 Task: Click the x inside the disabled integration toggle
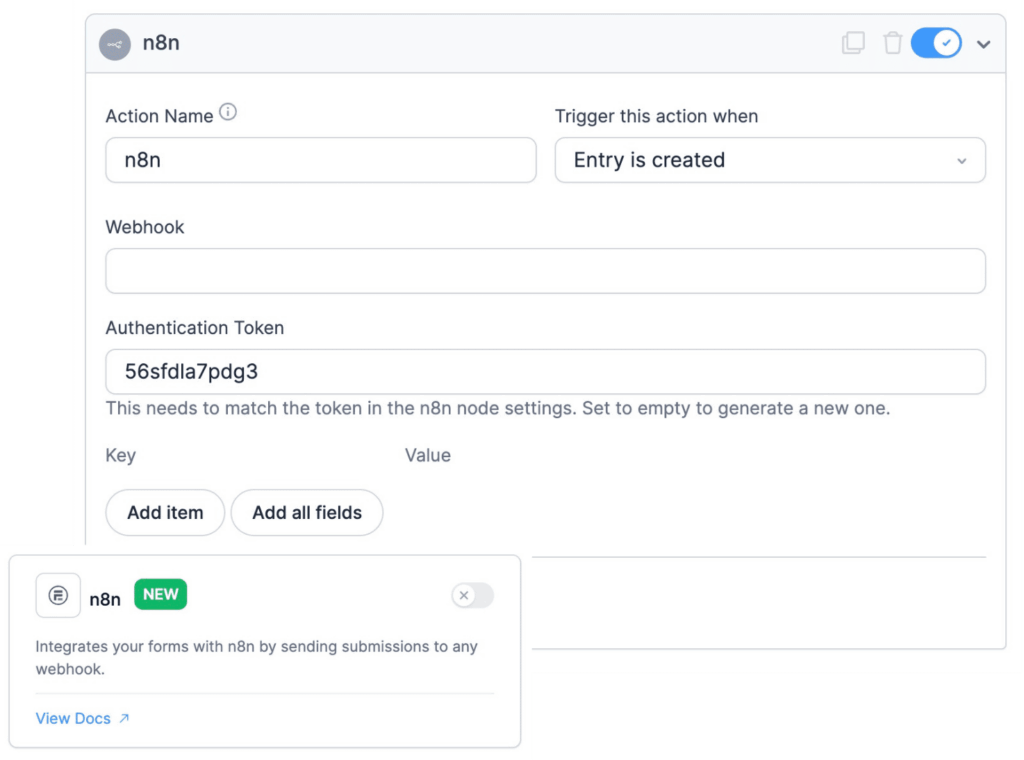464,595
